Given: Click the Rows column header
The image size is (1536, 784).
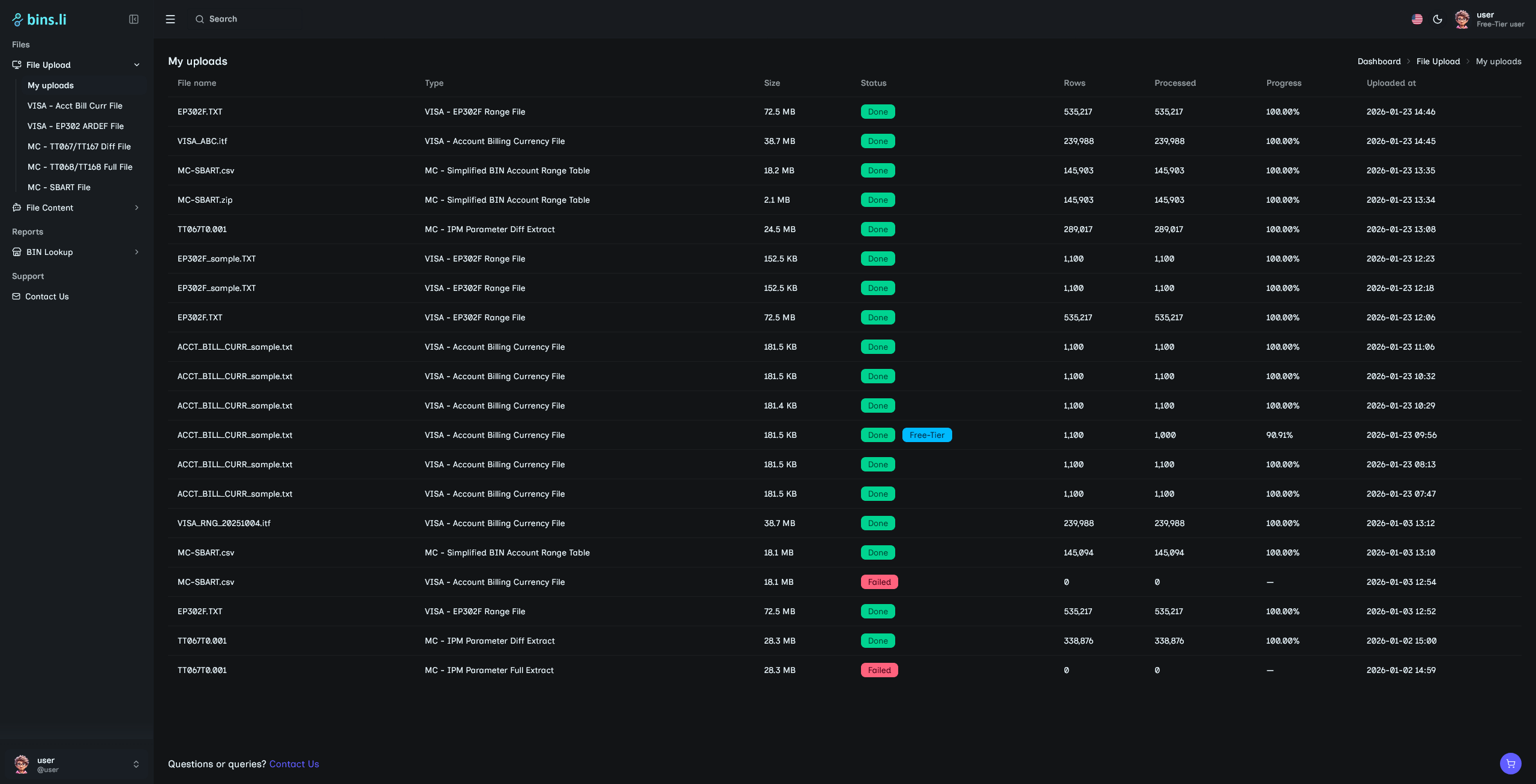Looking at the screenshot, I should tap(1074, 83).
